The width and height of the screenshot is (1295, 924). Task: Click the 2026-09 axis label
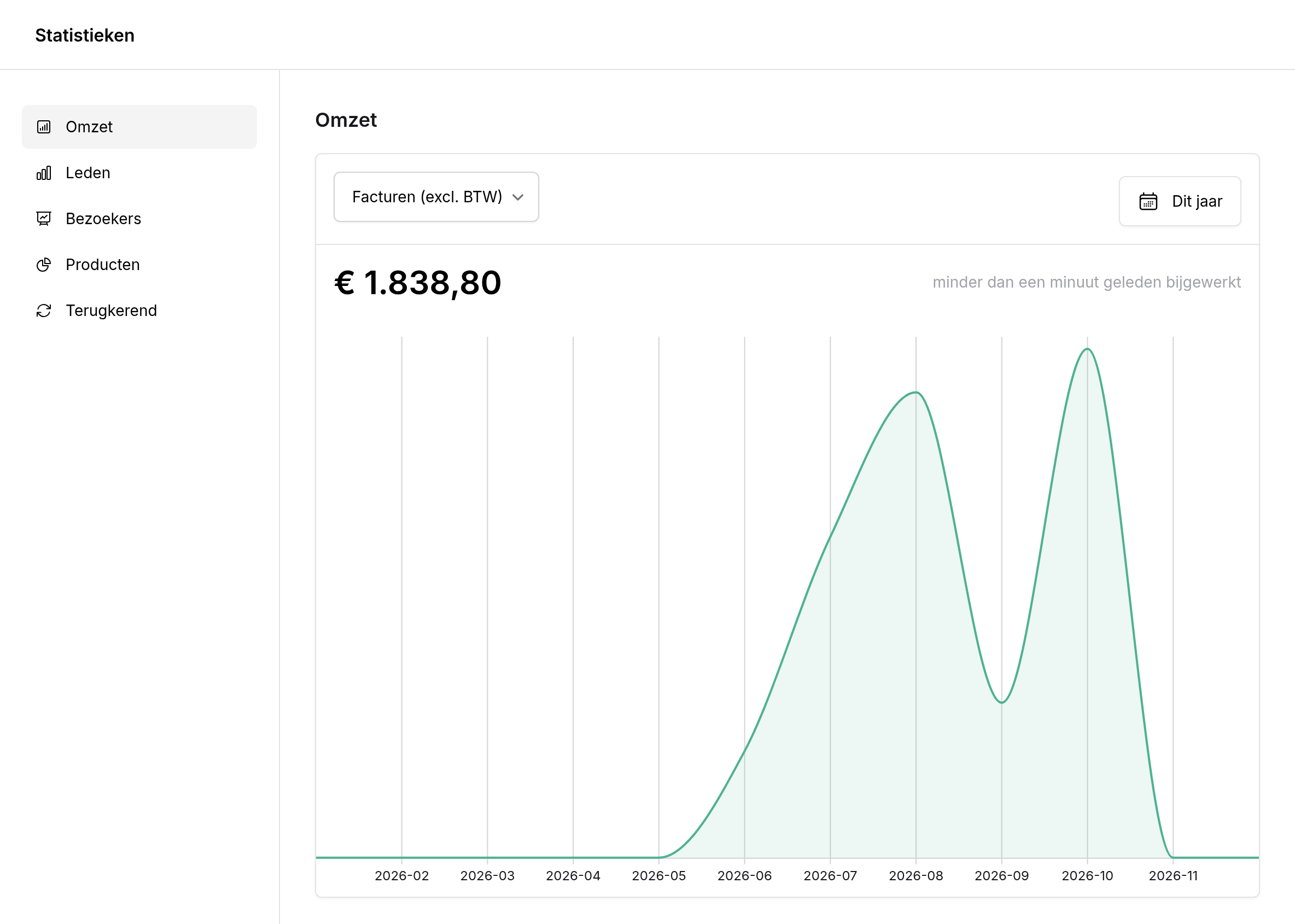[x=1002, y=876]
